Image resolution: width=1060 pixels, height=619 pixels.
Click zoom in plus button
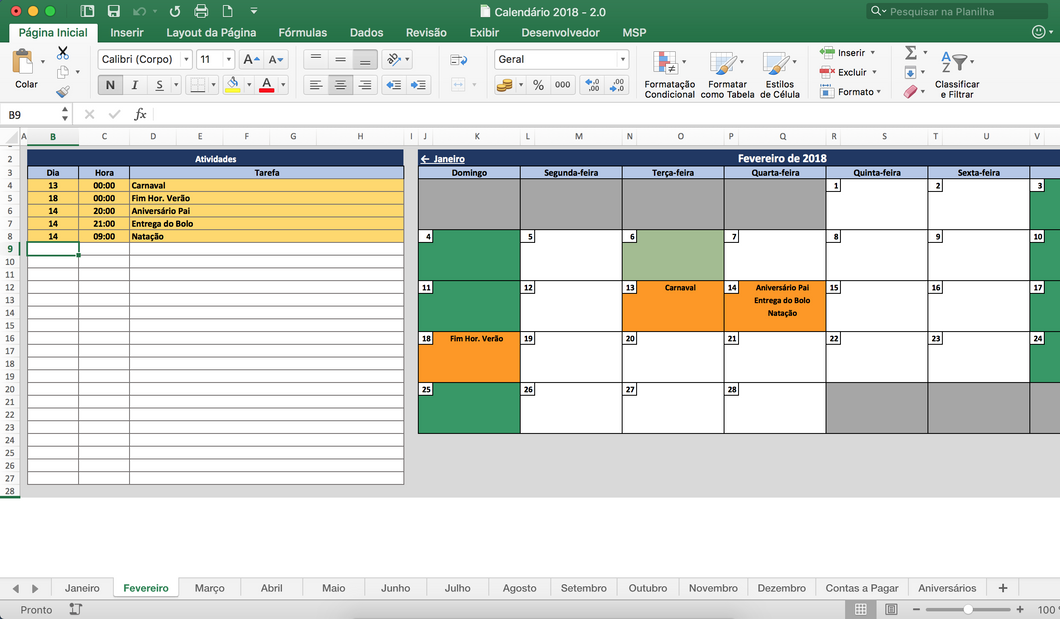1020,609
